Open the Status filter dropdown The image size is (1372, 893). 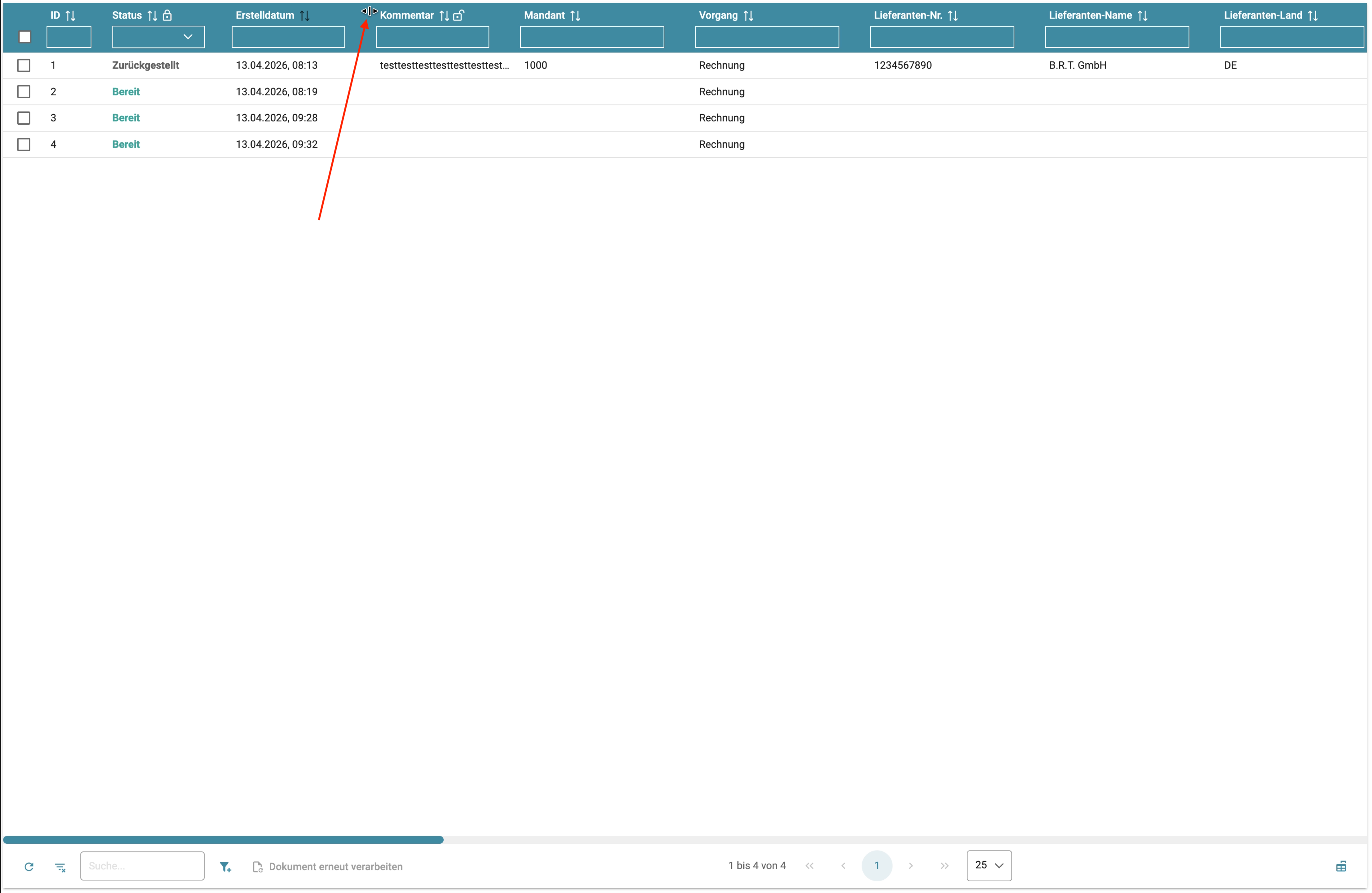[x=158, y=37]
